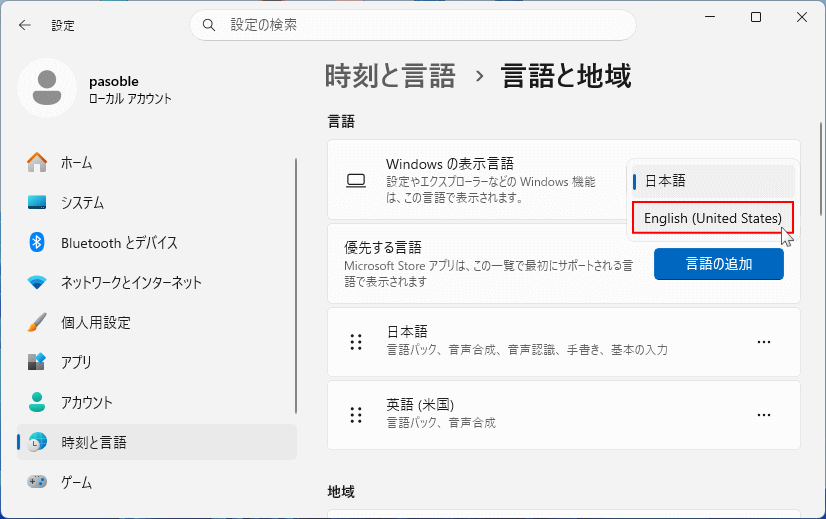Click the 地域 section heading
826x519 pixels.
341,492
